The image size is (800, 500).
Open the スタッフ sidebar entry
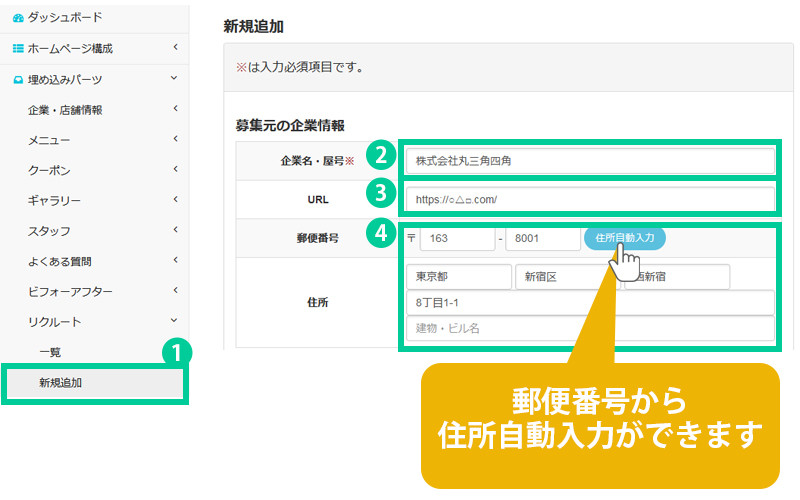click(49, 231)
